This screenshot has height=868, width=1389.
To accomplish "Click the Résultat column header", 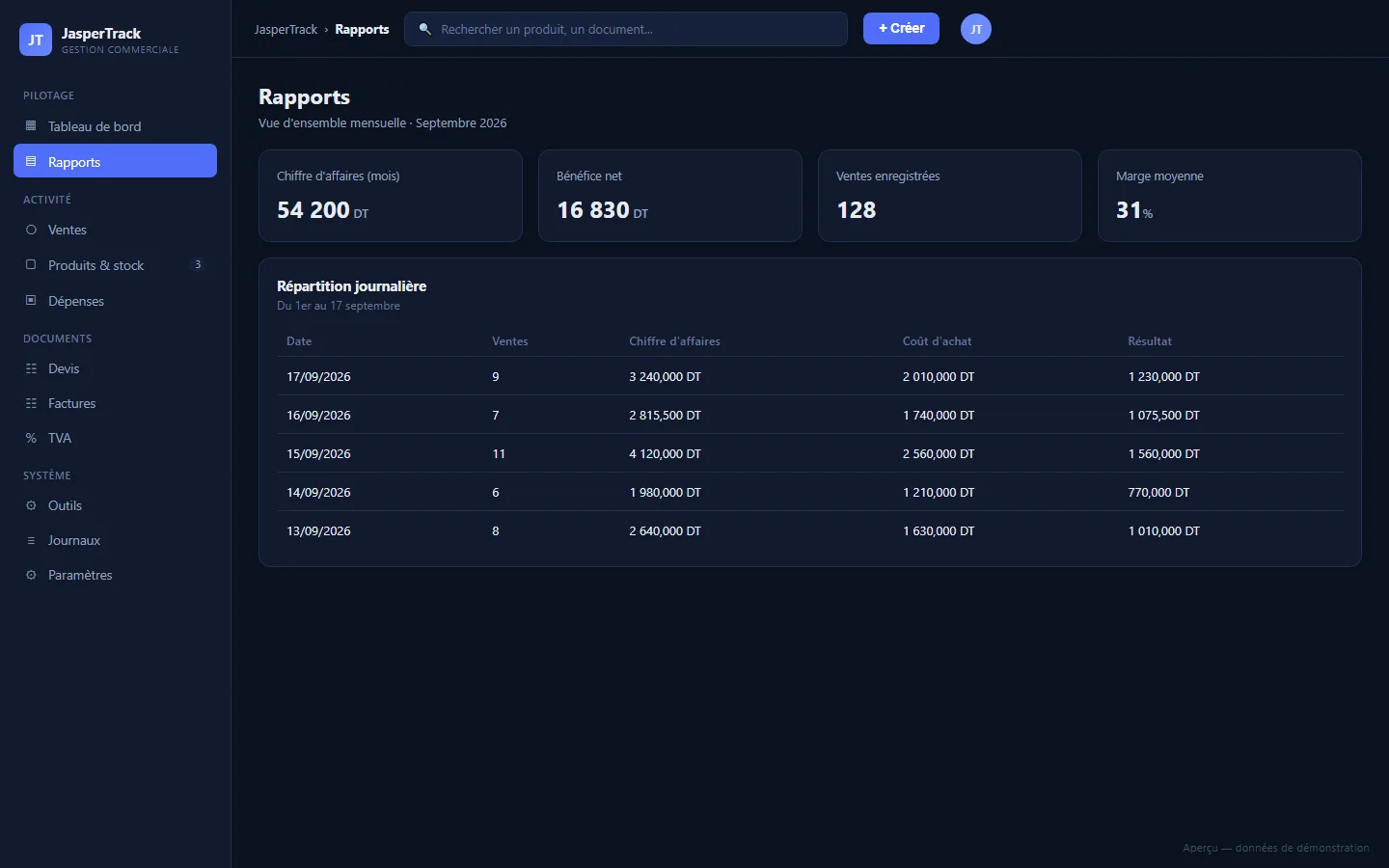I will [x=1150, y=341].
